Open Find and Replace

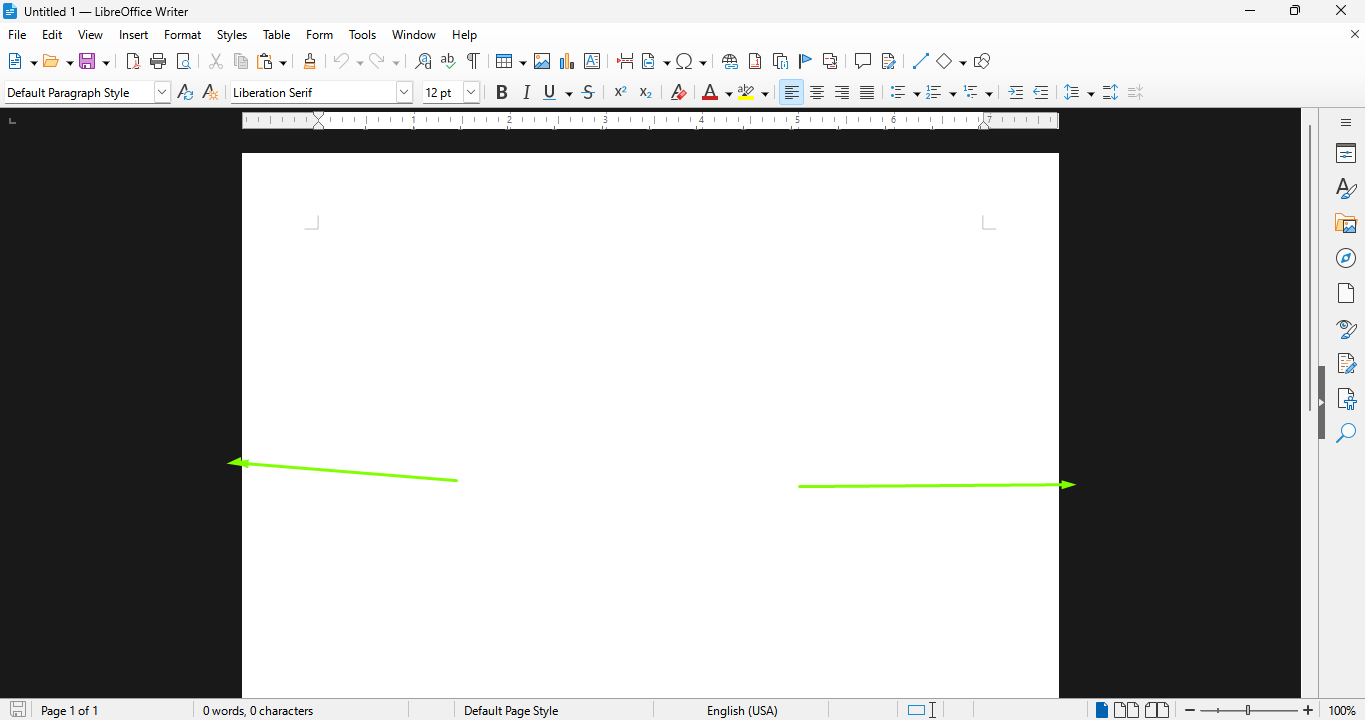pos(423,61)
